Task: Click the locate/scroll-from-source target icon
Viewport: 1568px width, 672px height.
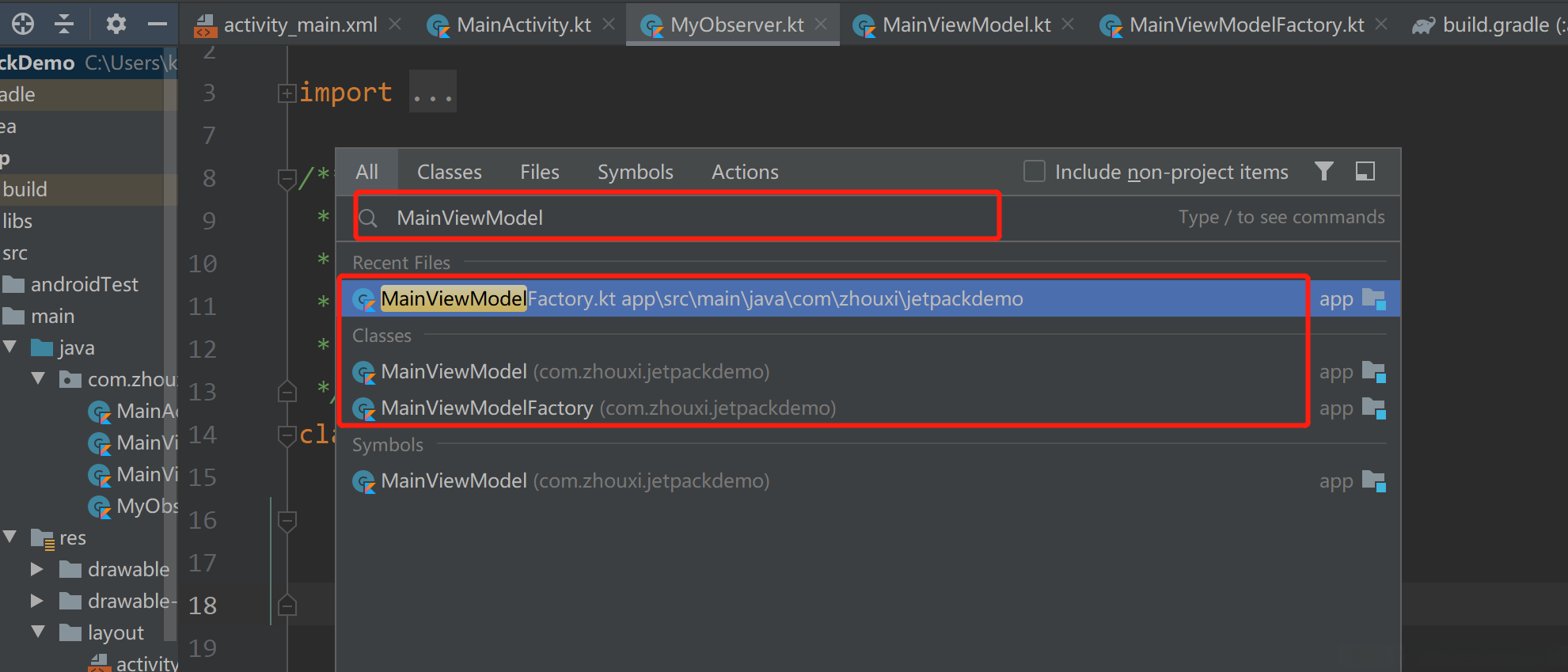Action: (23, 24)
